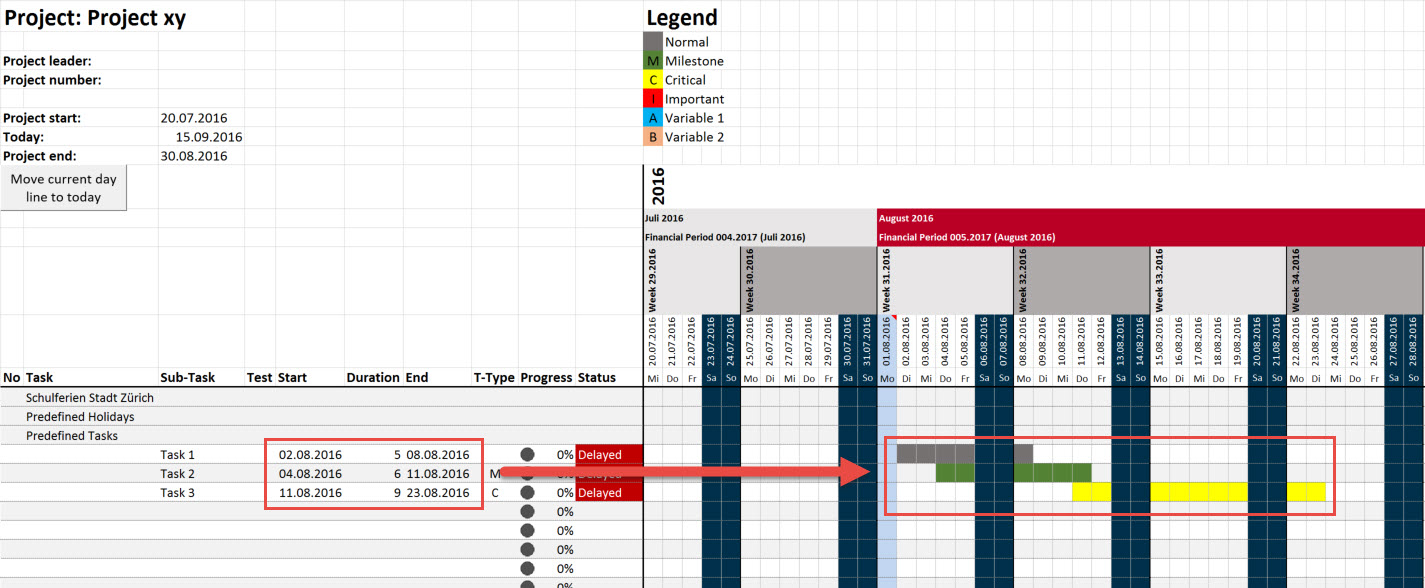Click the Project: Project xy title cell
1425x588 pixels.
click(95, 18)
